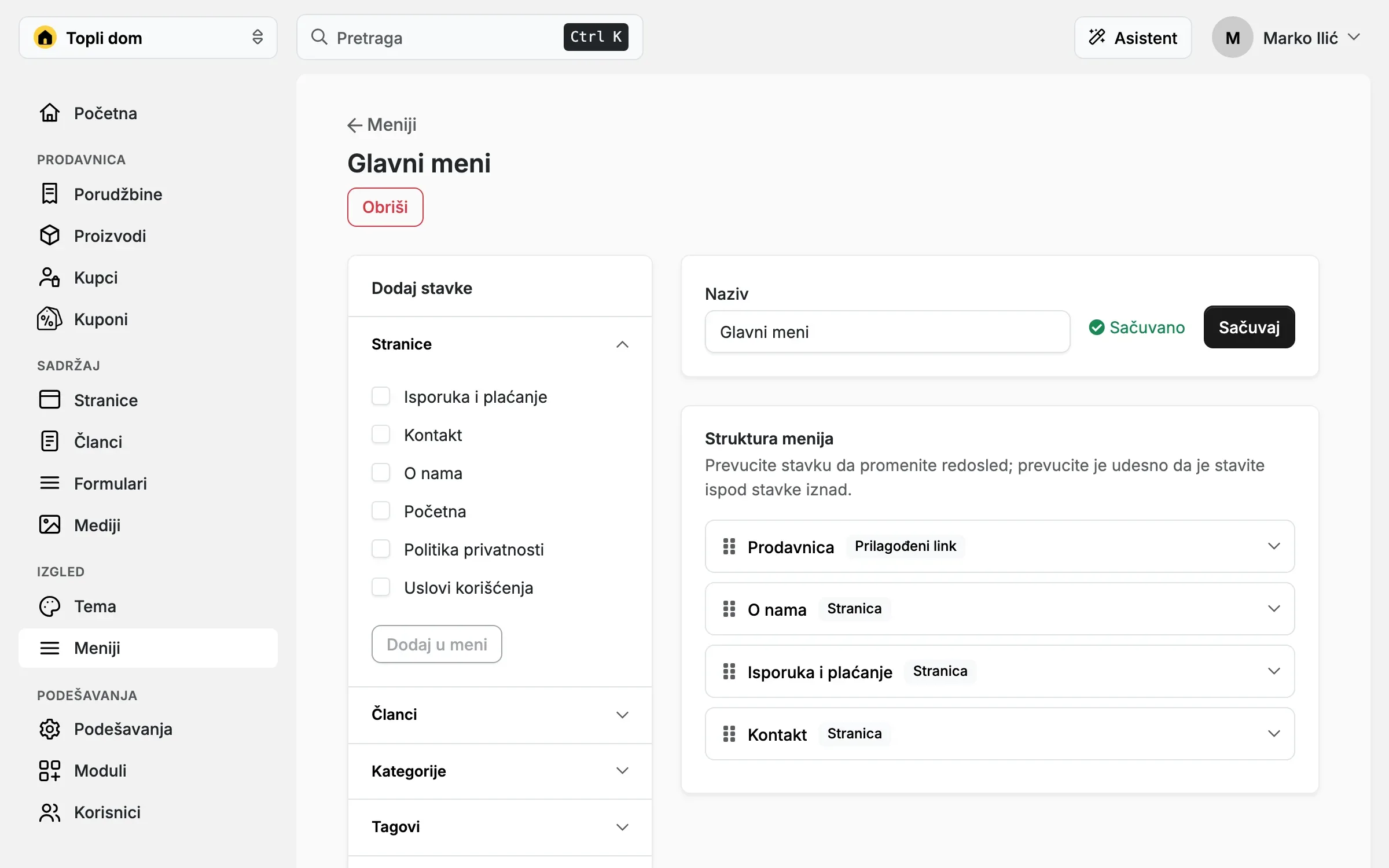Click the Stranice window icon in sidebar
The height and width of the screenshot is (868, 1389).
pyautogui.click(x=50, y=400)
